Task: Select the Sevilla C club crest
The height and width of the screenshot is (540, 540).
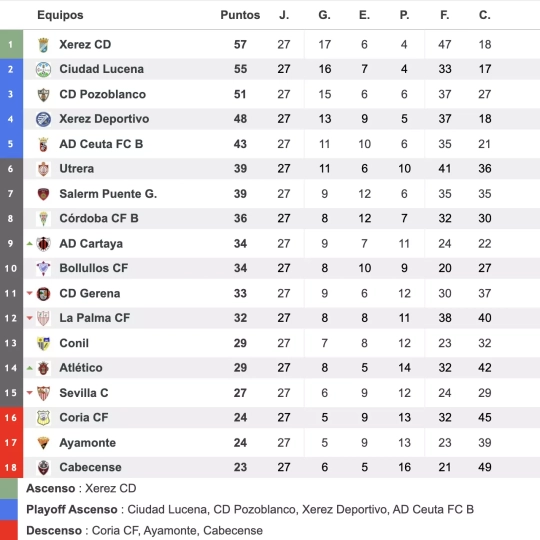Action: tap(43, 393)
